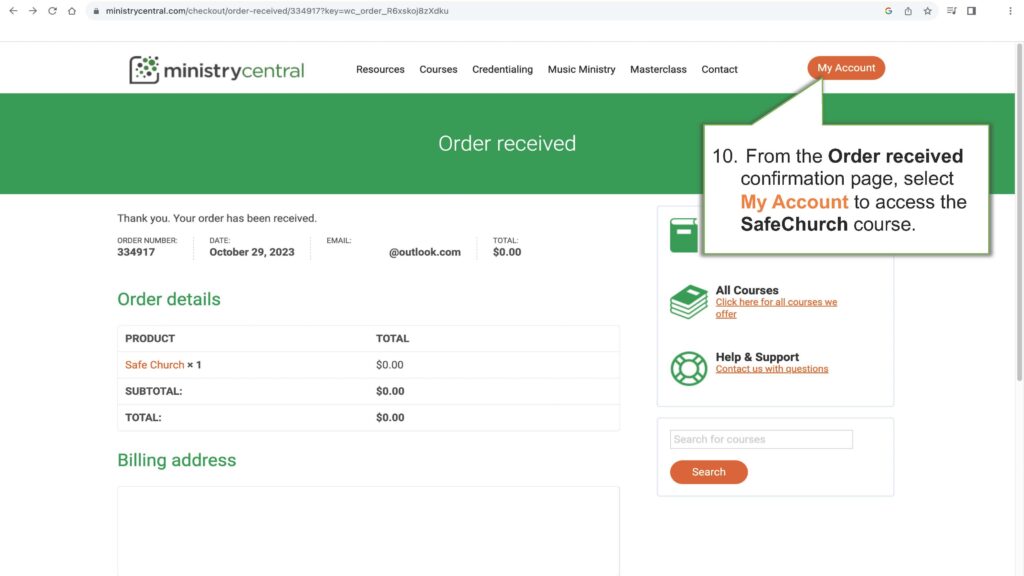The width and height of the screenshot is (1024, 576).
Task: Open the Safe Church product link
Action: click(x=154, y=364)
